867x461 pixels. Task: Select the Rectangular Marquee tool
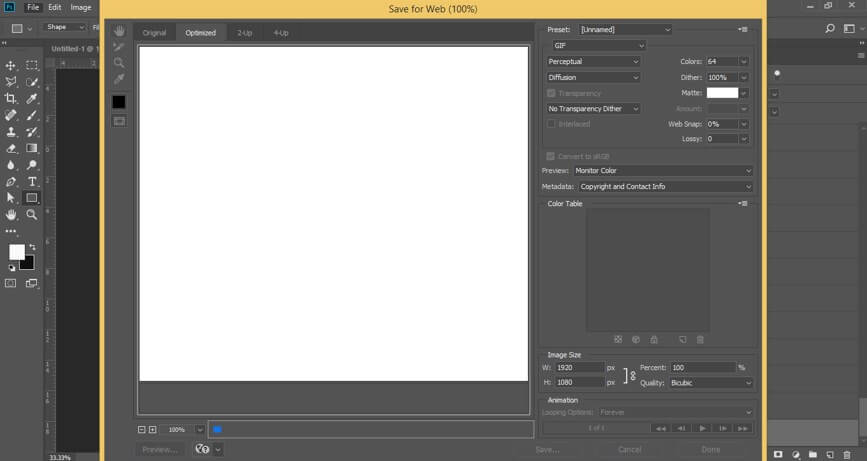point(32,65)
